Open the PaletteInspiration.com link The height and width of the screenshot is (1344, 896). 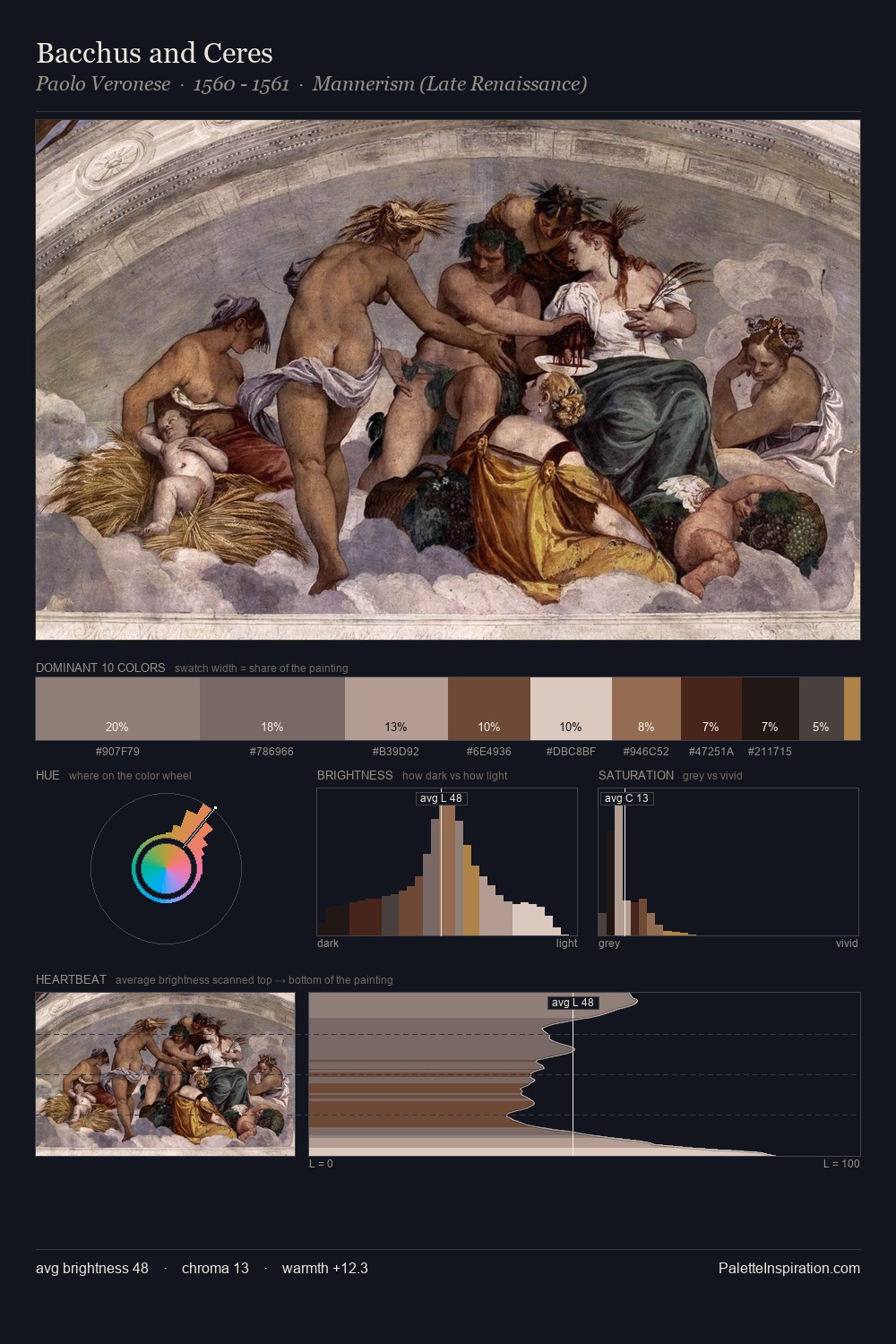pyautogui.click(x=789, y=1269)
